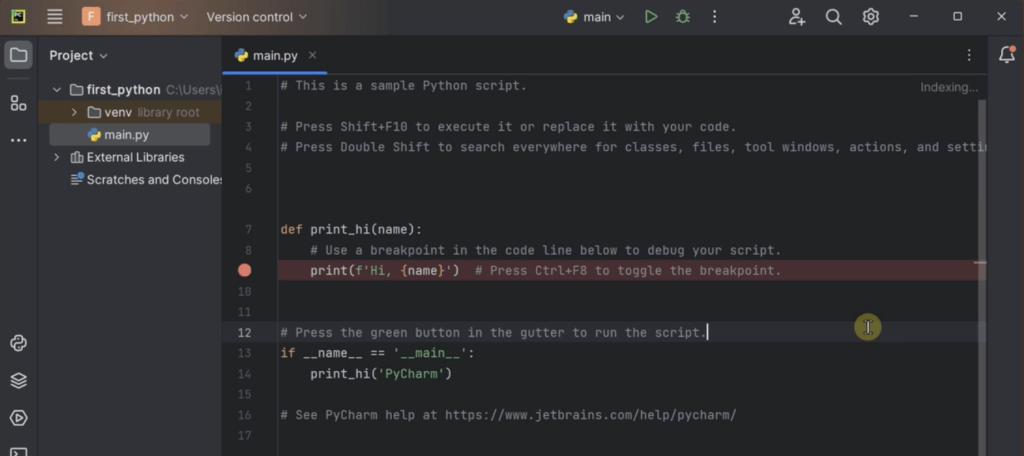Open Search Everywhere magnifier icon
1024x456 pixels.
[833, 17]
